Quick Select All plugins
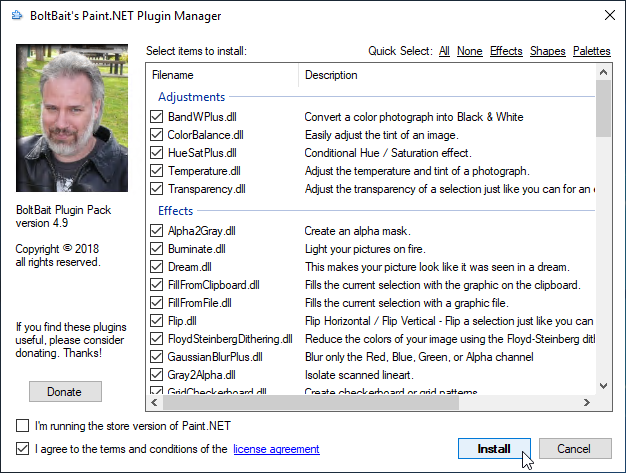 click(x=444, y=51)
